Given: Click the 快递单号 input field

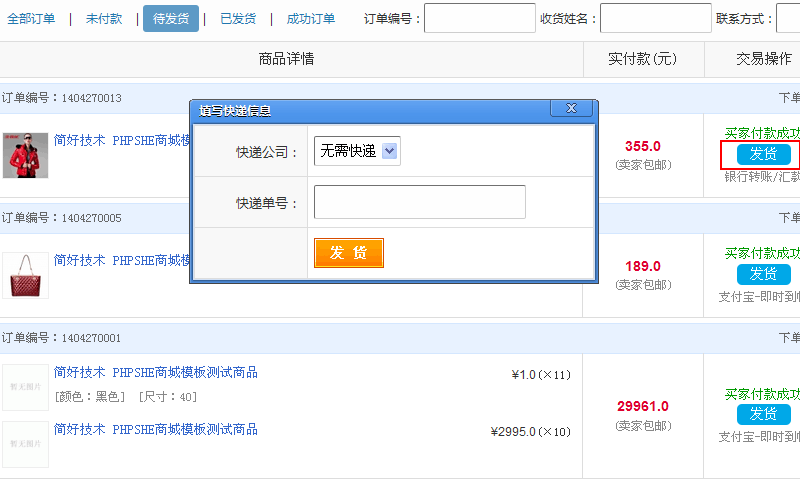Looking at the screenshot, I should click(x=419, y=202).
